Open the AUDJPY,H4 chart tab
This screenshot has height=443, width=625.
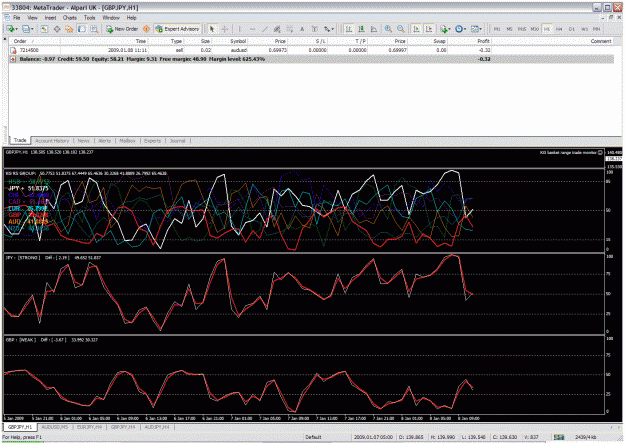coord(157,427)
